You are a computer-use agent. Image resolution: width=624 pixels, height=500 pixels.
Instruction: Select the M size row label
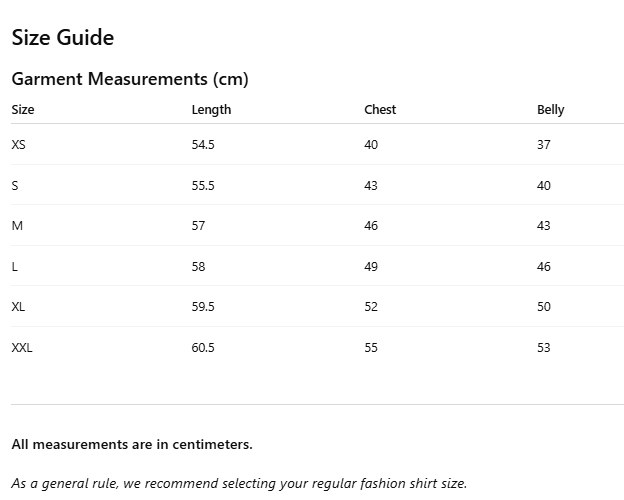[17, 226]
